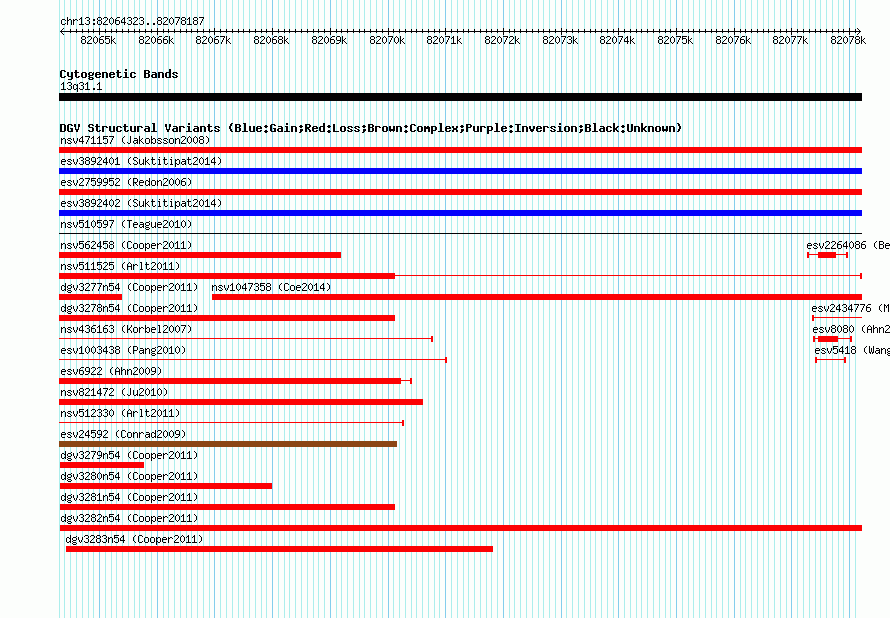
Task: Click the dgv3280n54 red bar
Action: 166,486
